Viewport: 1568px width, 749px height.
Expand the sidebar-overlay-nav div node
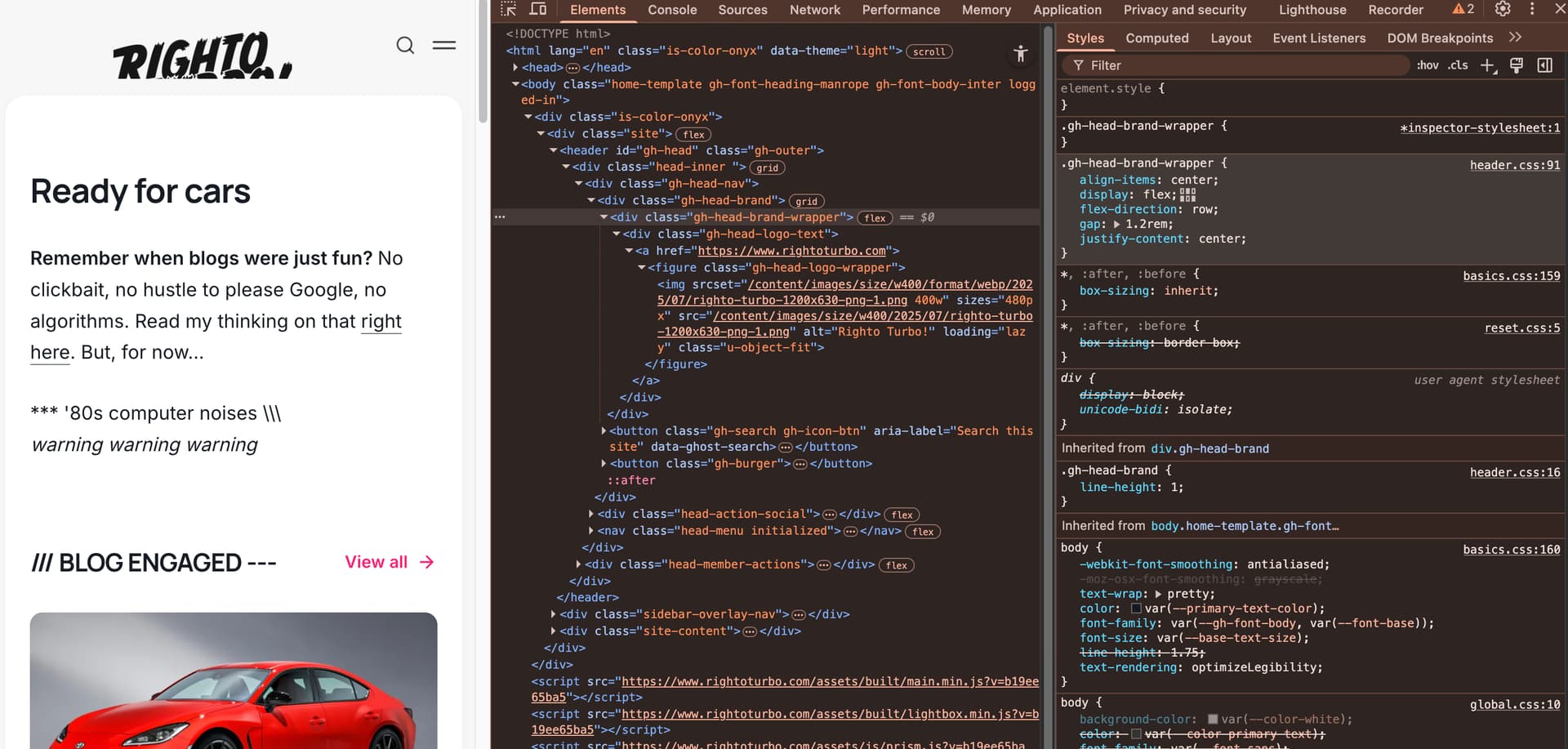click(x=554, y=614)
